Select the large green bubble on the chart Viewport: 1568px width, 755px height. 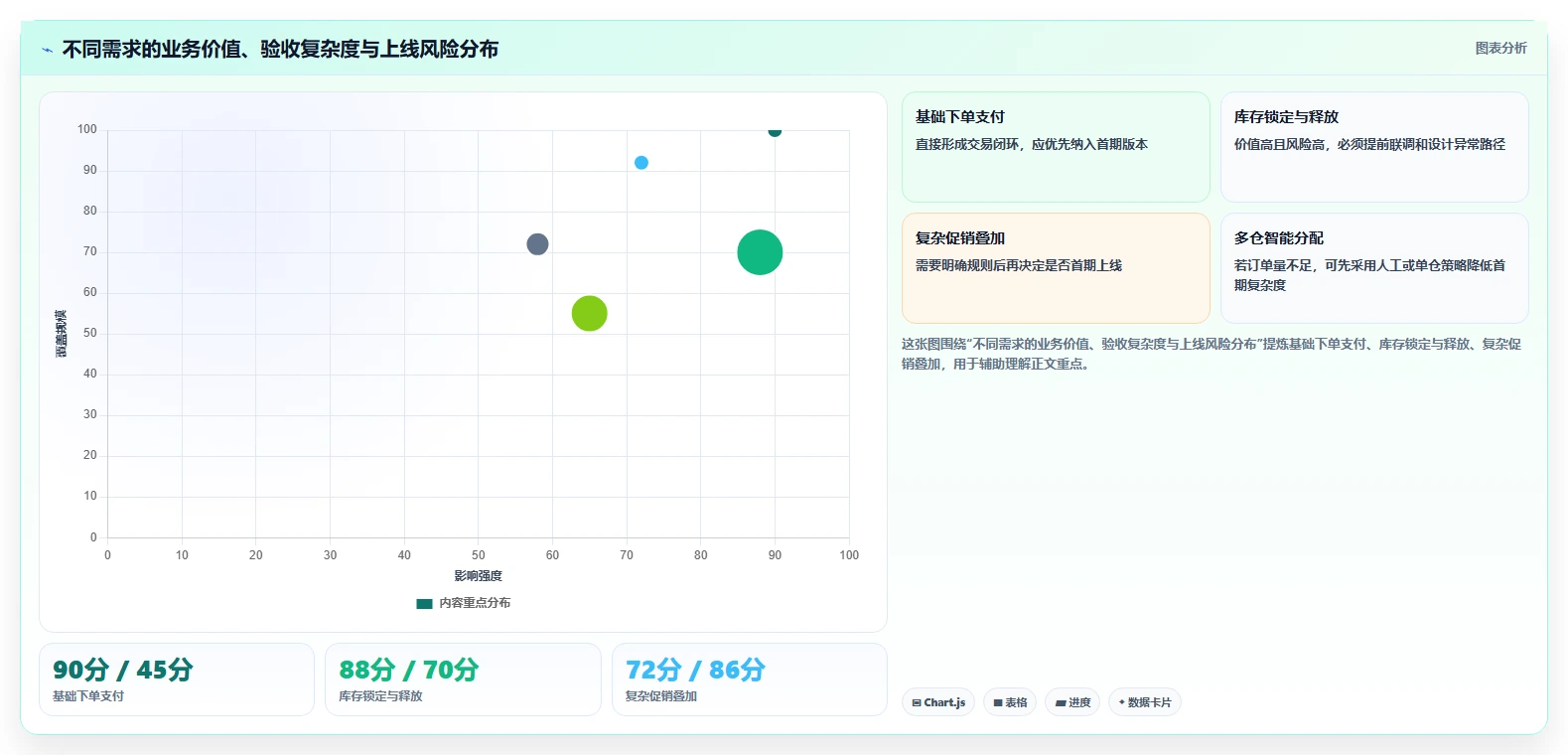click(760, 252)
